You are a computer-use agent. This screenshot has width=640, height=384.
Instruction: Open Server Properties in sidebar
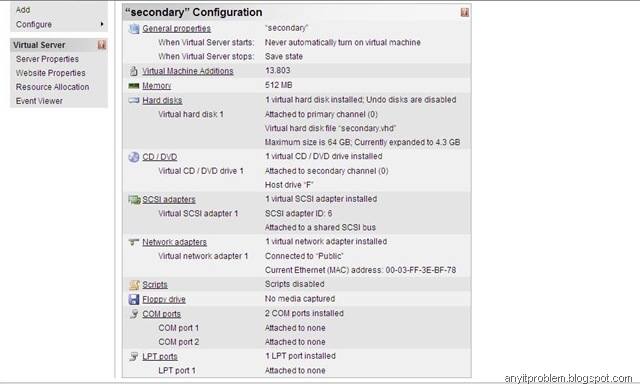47,59
